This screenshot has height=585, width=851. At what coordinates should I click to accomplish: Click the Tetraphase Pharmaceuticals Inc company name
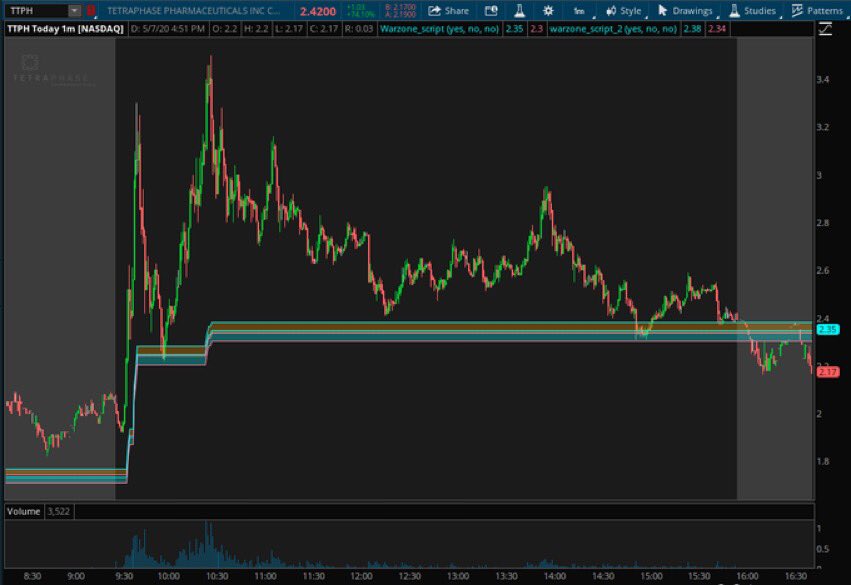coord(194,11)
